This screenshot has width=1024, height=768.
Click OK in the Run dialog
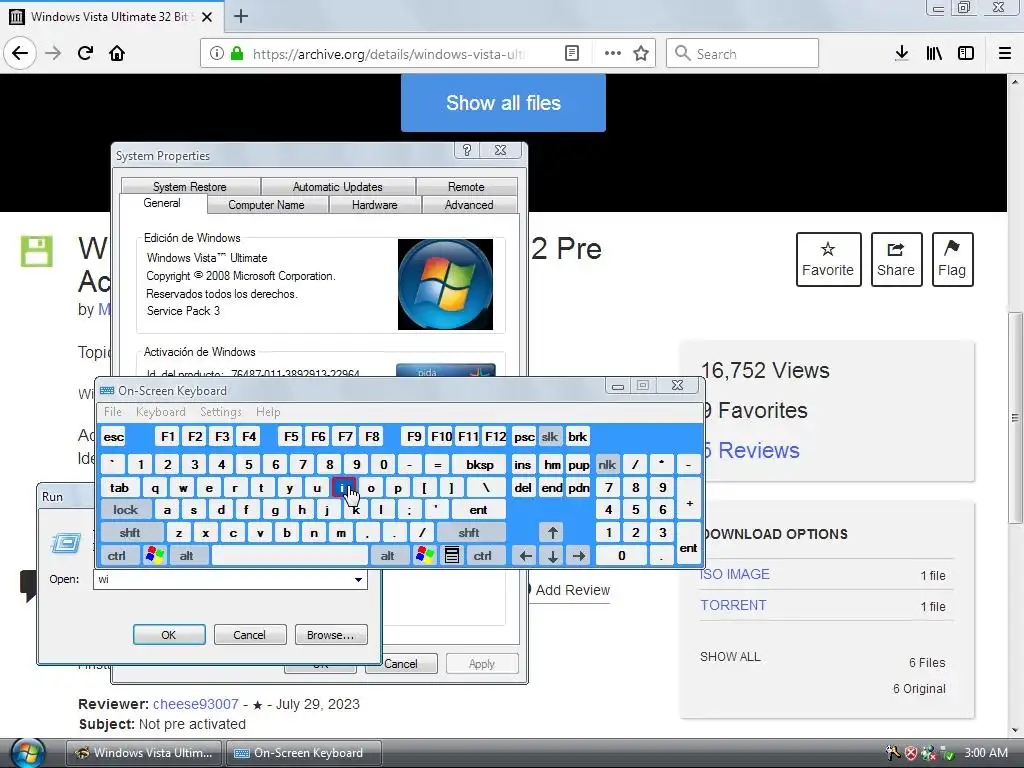(x=168, y=635)
